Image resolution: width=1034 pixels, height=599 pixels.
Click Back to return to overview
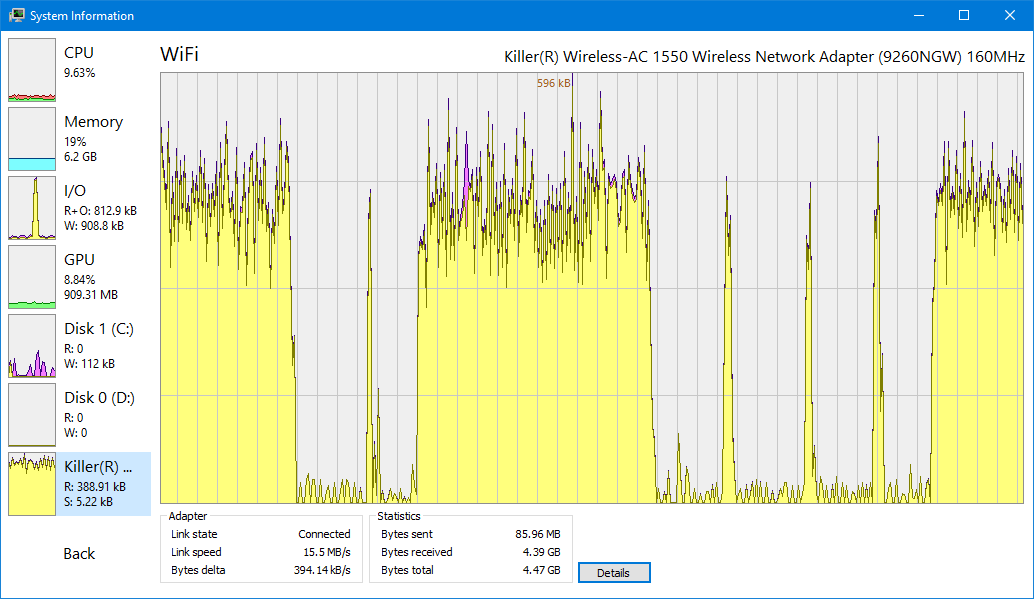coord(79,553)
